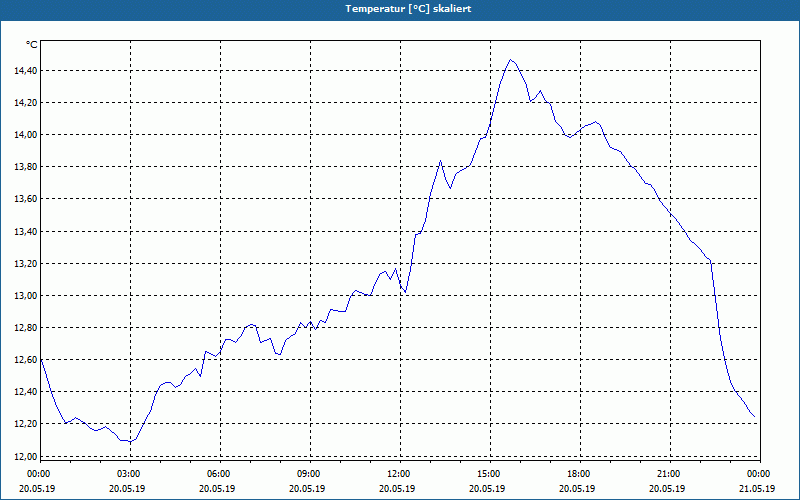Click the 13,20 y-axis label
The height and width of the screenshot is (500, 800).
[25, 264]
